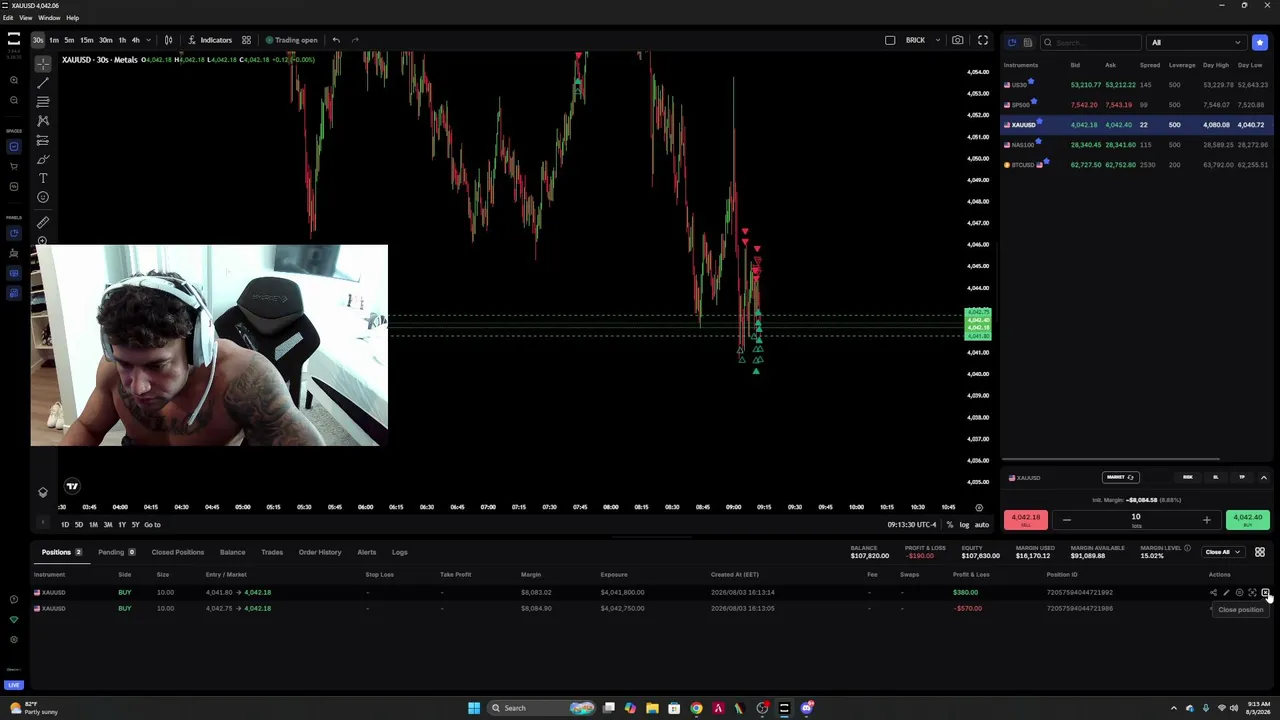Image resolution: width=1280 pixels, height=720 pixels.
Task: Take a chart snapshot with camera icon
Action: coord(958,40)
